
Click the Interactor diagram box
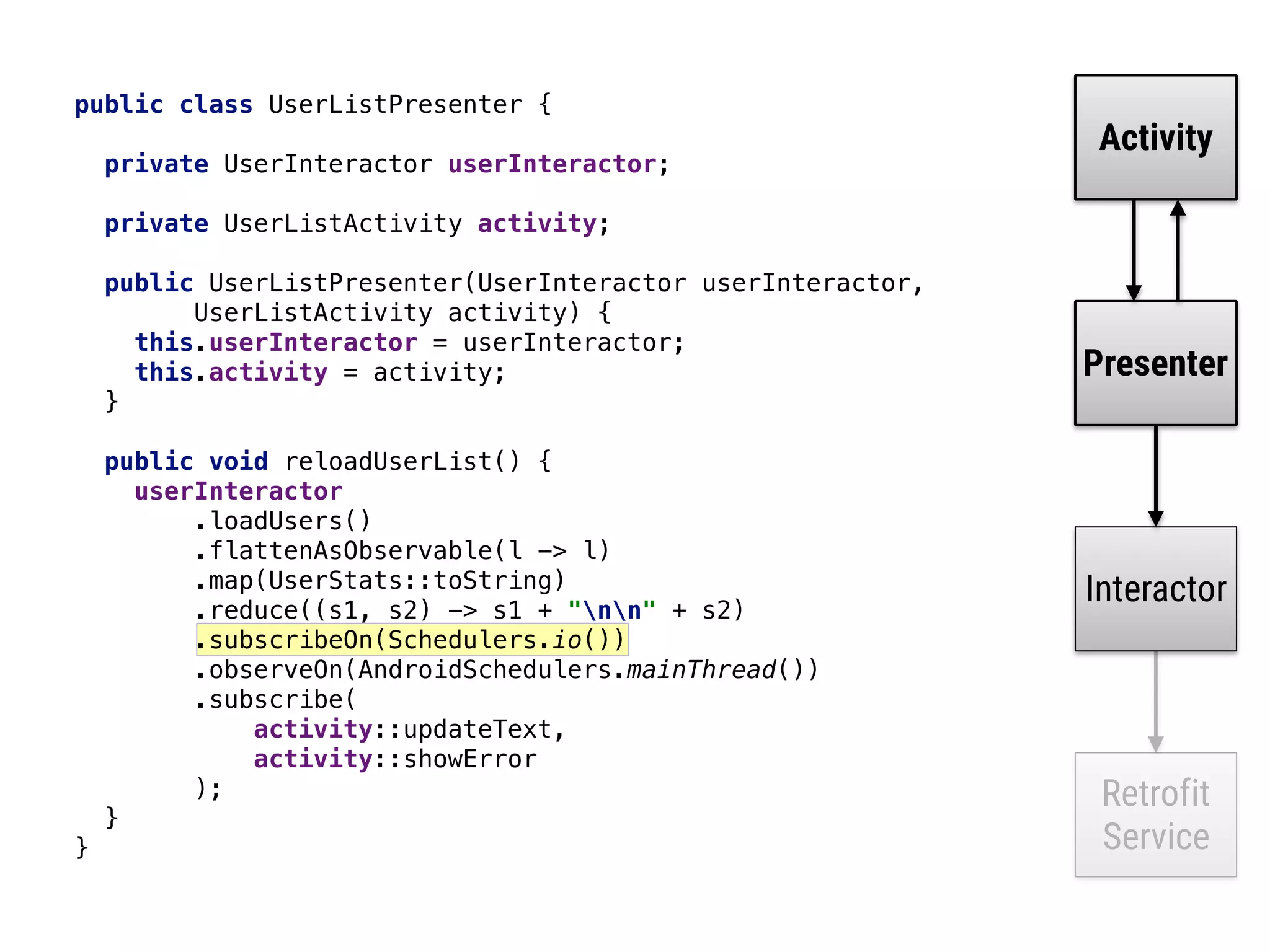tap(1155, 589)
